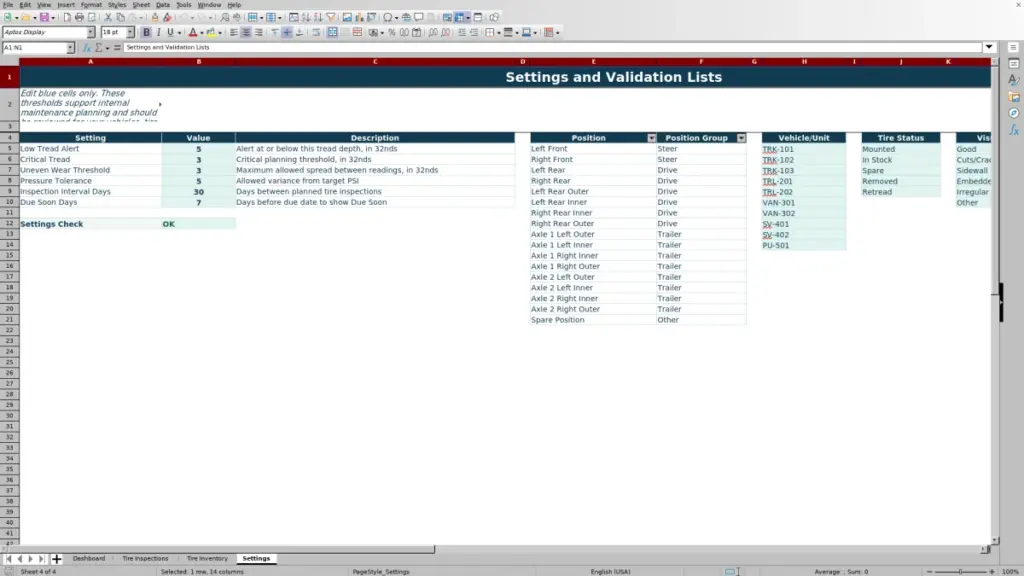Click the formula input line
Image resolution: width=1024 pixels, height=576 pixels.
click(552, 47)
